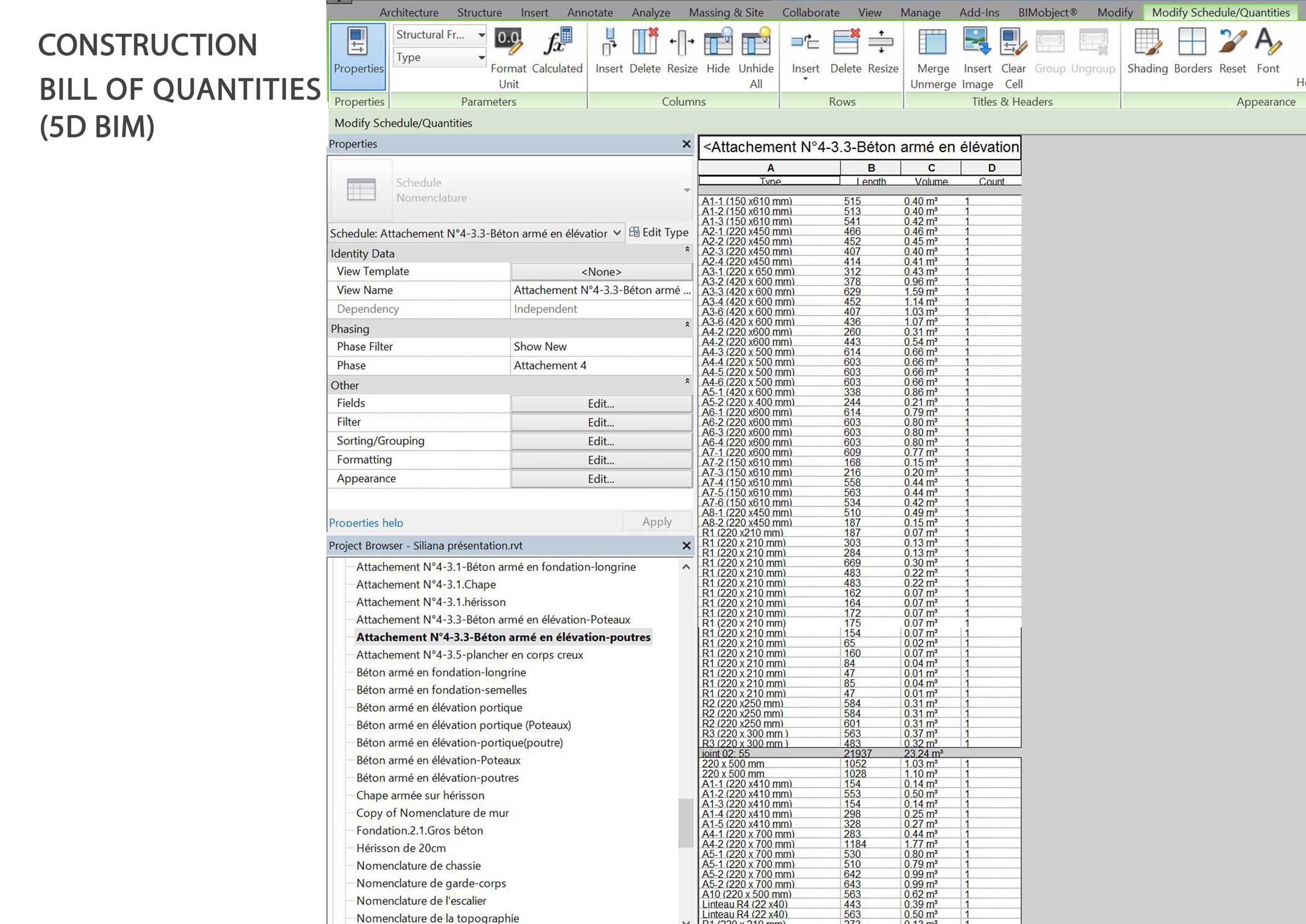
Task: Open the Architecture ribbon tab
Action: tap(409, 12)
